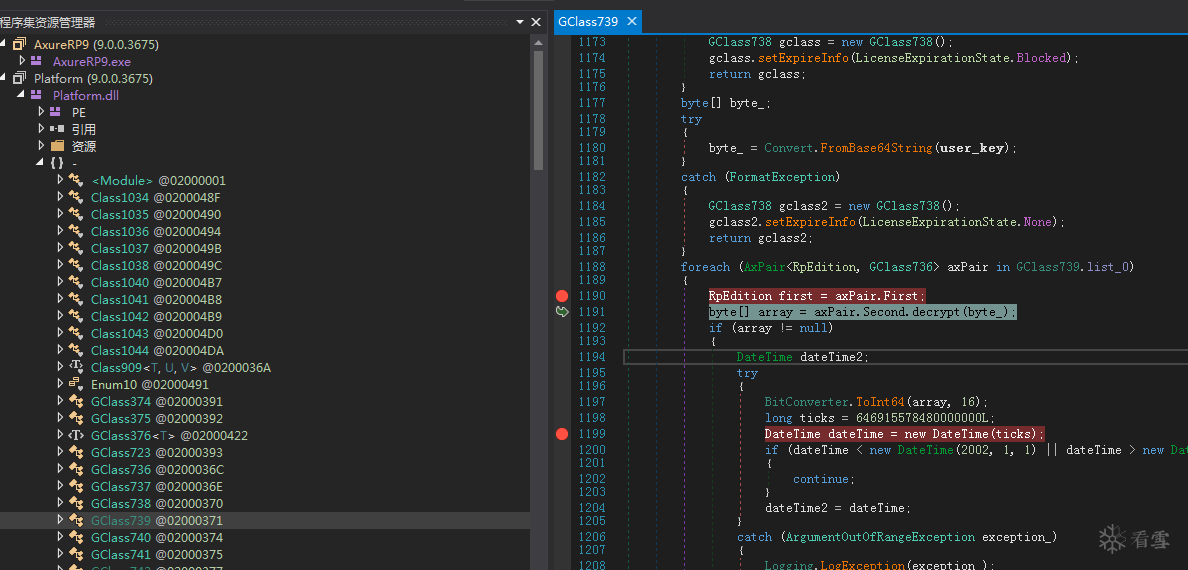Screen dimensions: 1188x570
Task: Expand the AxureRP9.exe tree node
Action: tap(23, 61)
